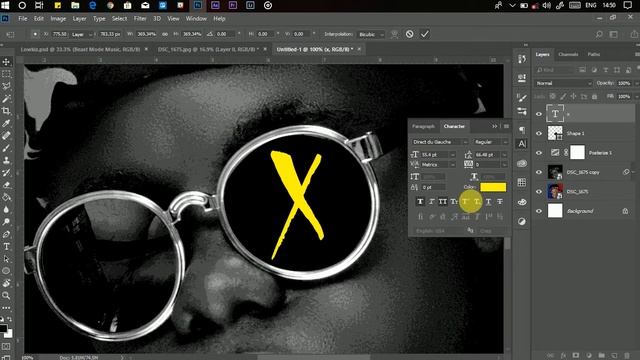
Task: Toggle Small Caps in Character panel
Action: click(454, 202)
